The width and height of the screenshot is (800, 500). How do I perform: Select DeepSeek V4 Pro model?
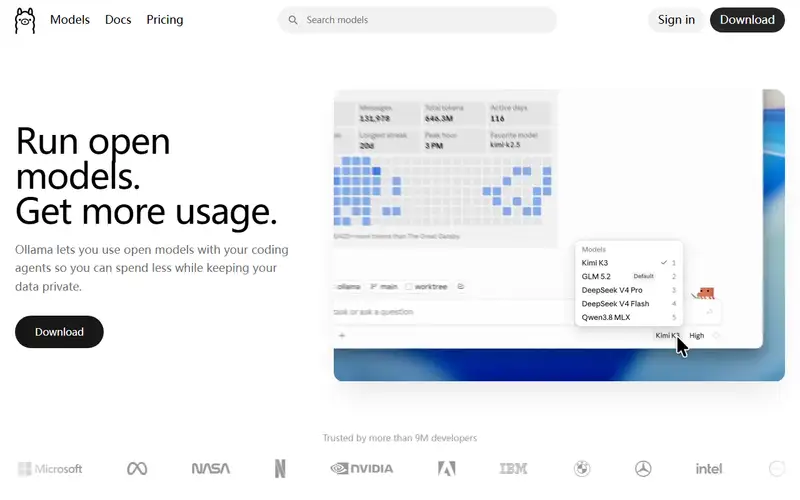[628, 290]
